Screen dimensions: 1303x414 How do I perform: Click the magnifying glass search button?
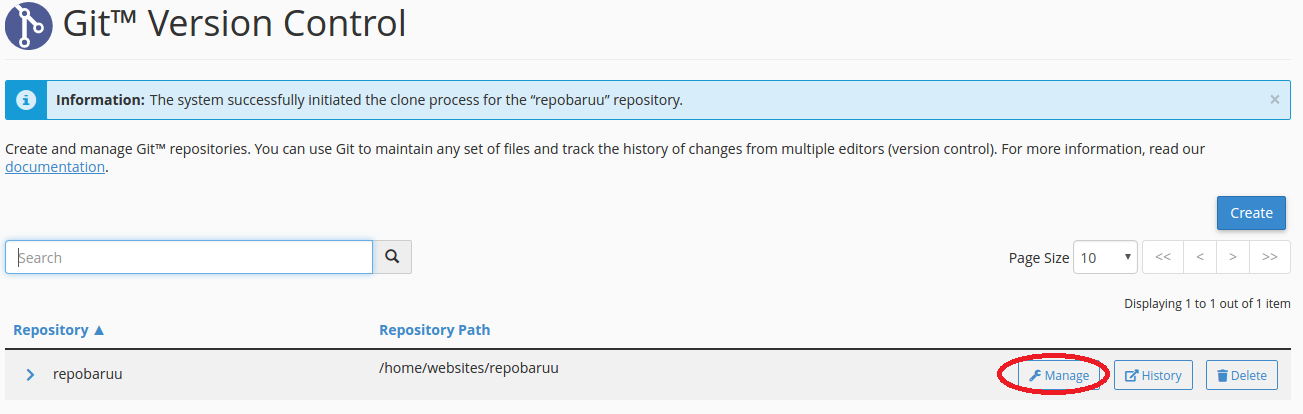[392, 257]
